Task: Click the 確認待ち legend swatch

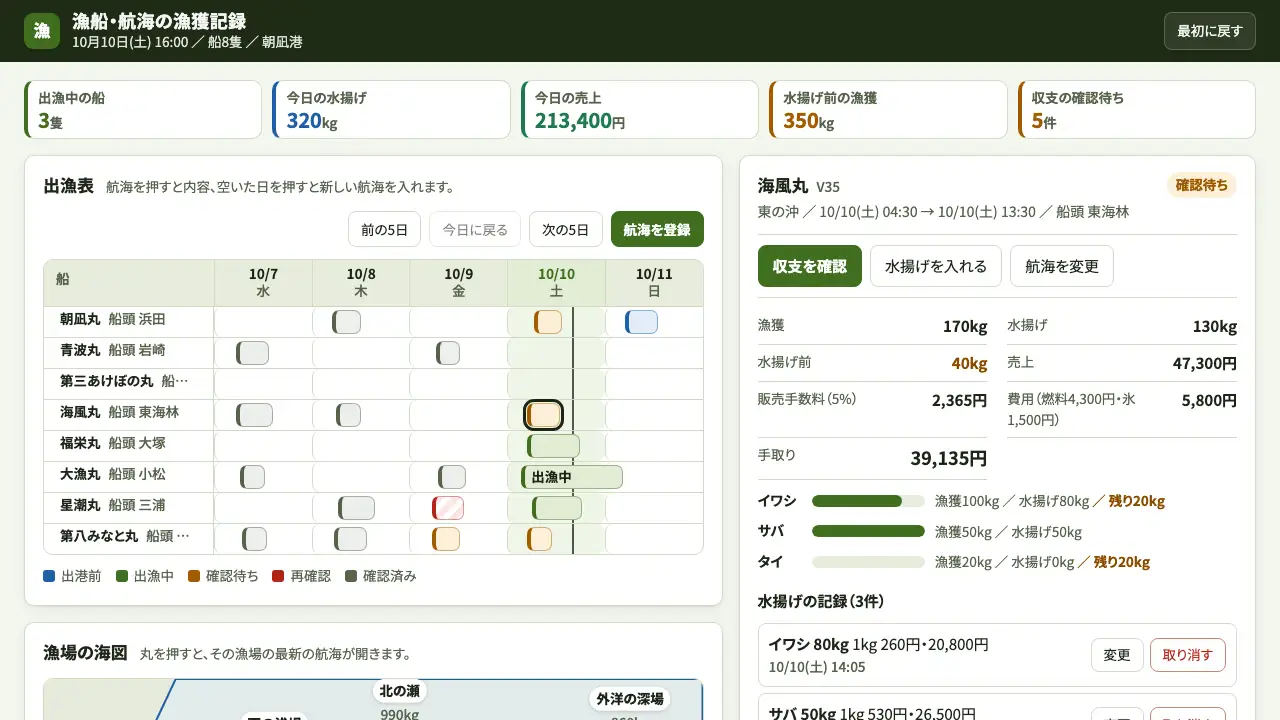Action: (194, 576)
